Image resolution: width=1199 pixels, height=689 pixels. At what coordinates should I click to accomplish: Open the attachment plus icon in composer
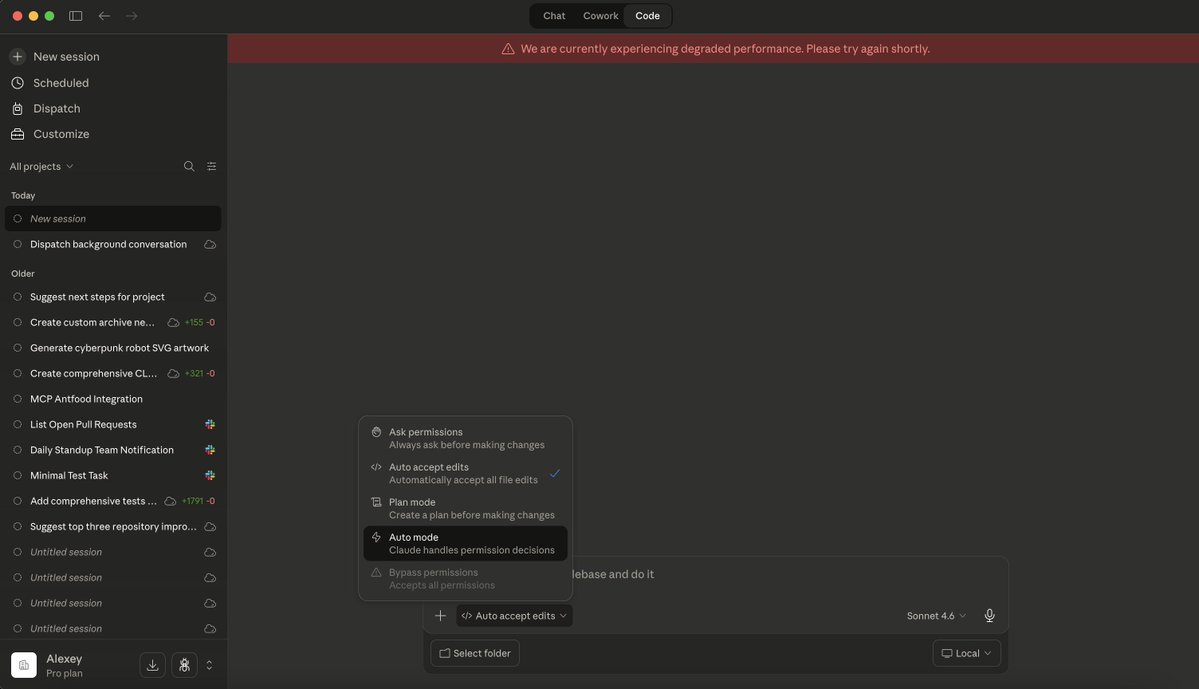(440, 617)
